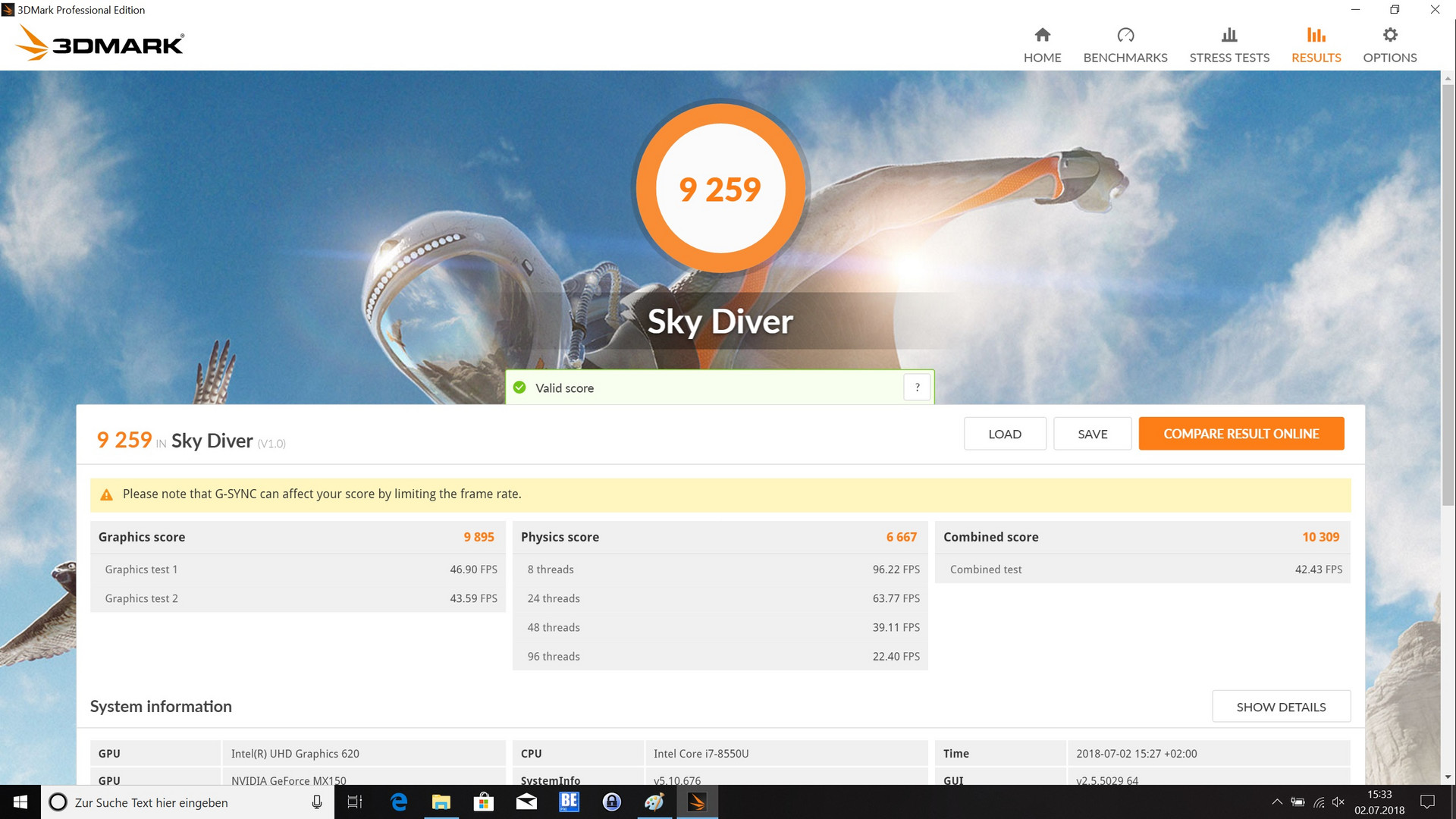
Task: Click the microphone icon in search bar
Action: 317,802
